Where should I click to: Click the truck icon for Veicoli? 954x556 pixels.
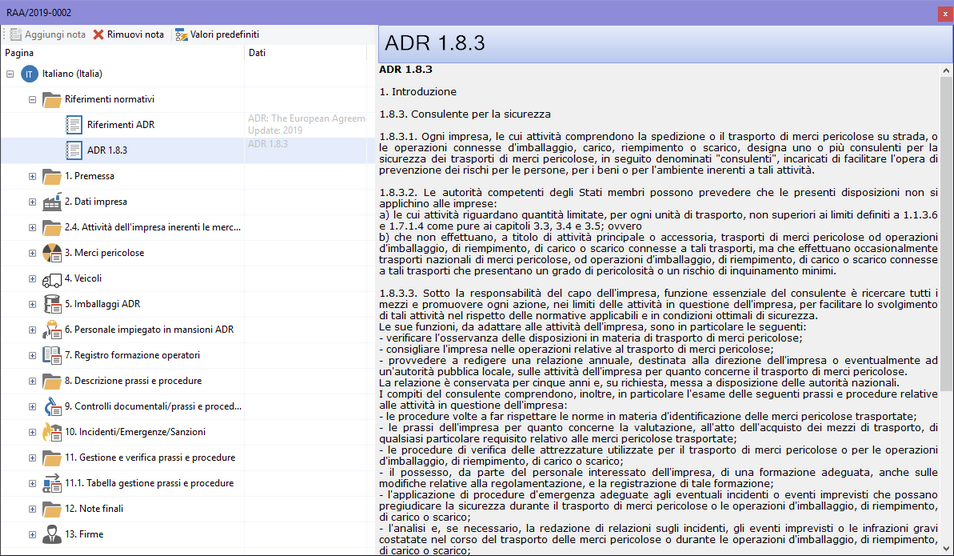coord(52,279)
